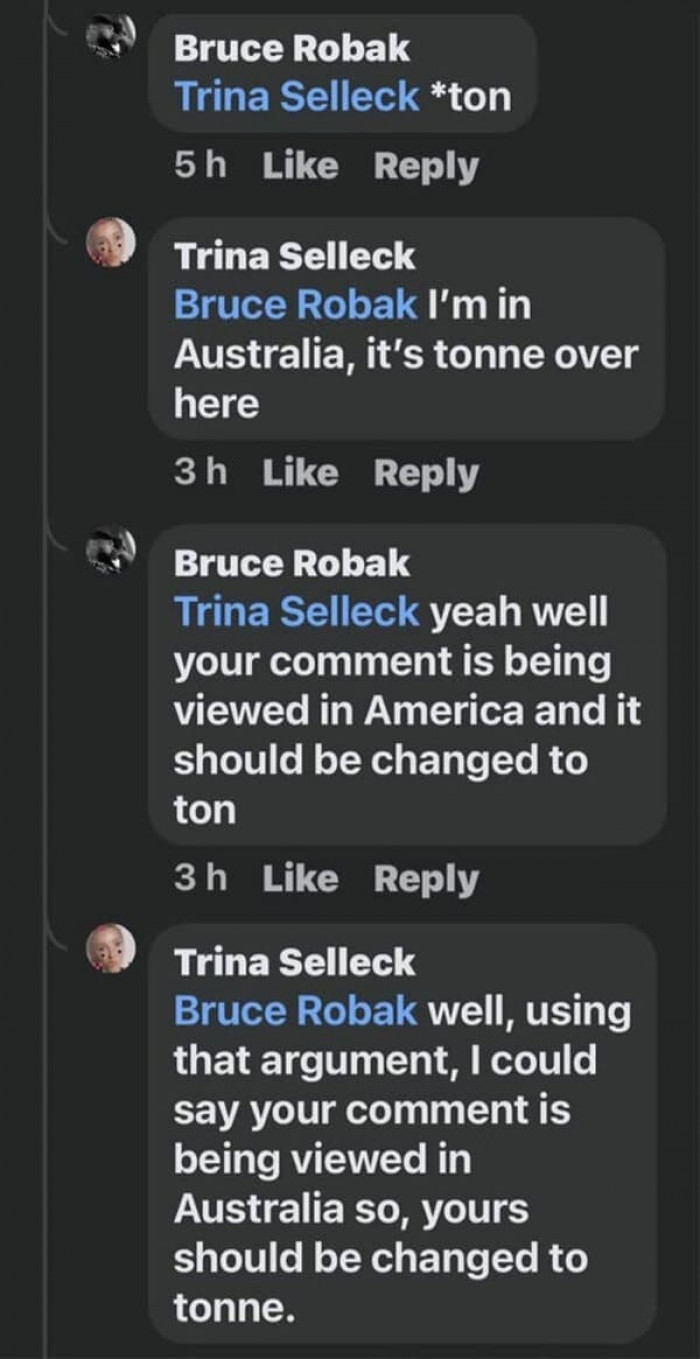Viewport: 700px width, 1359px height.
Task: Click Bruce Robak's avatar beside the "*ton" comment
Action: (x=110, y=39)
